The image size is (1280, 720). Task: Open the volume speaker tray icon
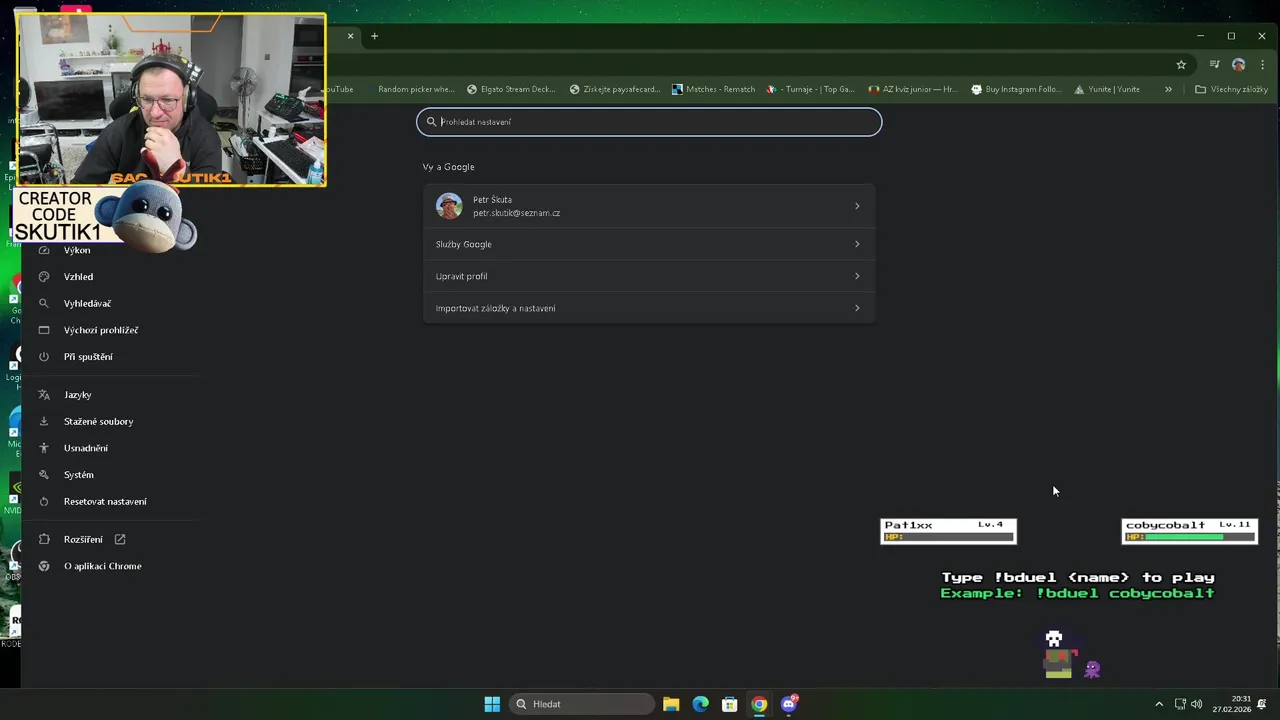[x=1196, y=704]
